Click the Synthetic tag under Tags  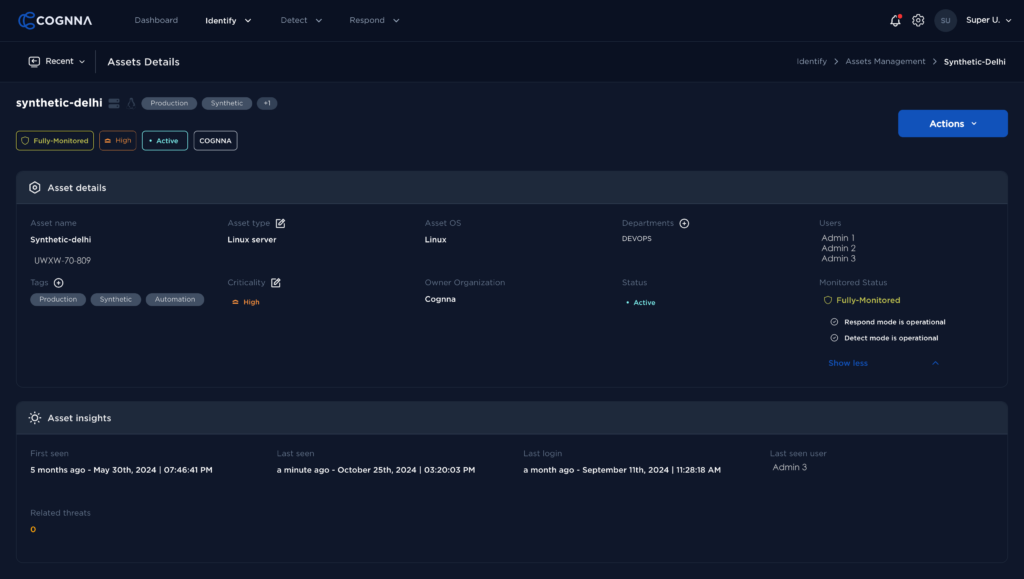pos(116,300)
